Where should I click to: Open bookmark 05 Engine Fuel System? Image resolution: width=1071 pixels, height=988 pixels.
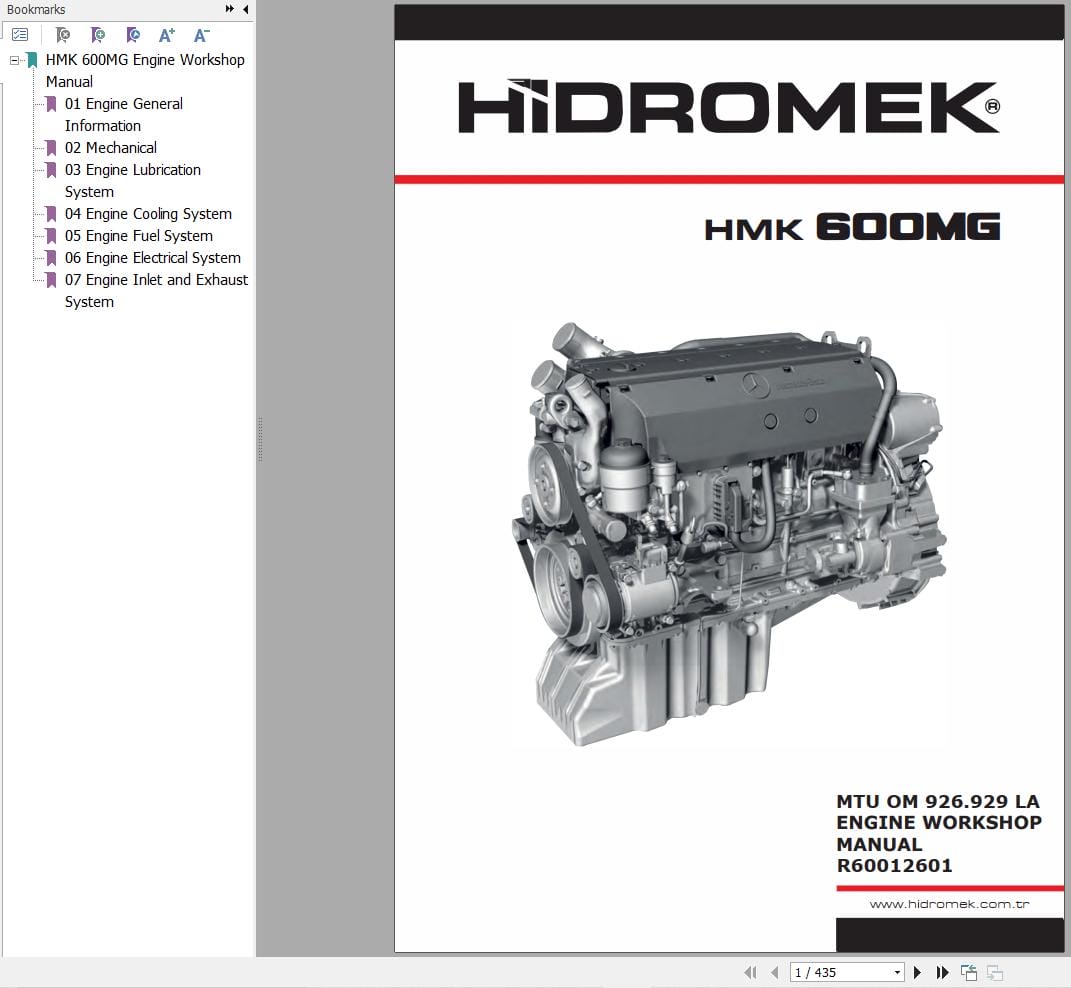pos(139,236)
